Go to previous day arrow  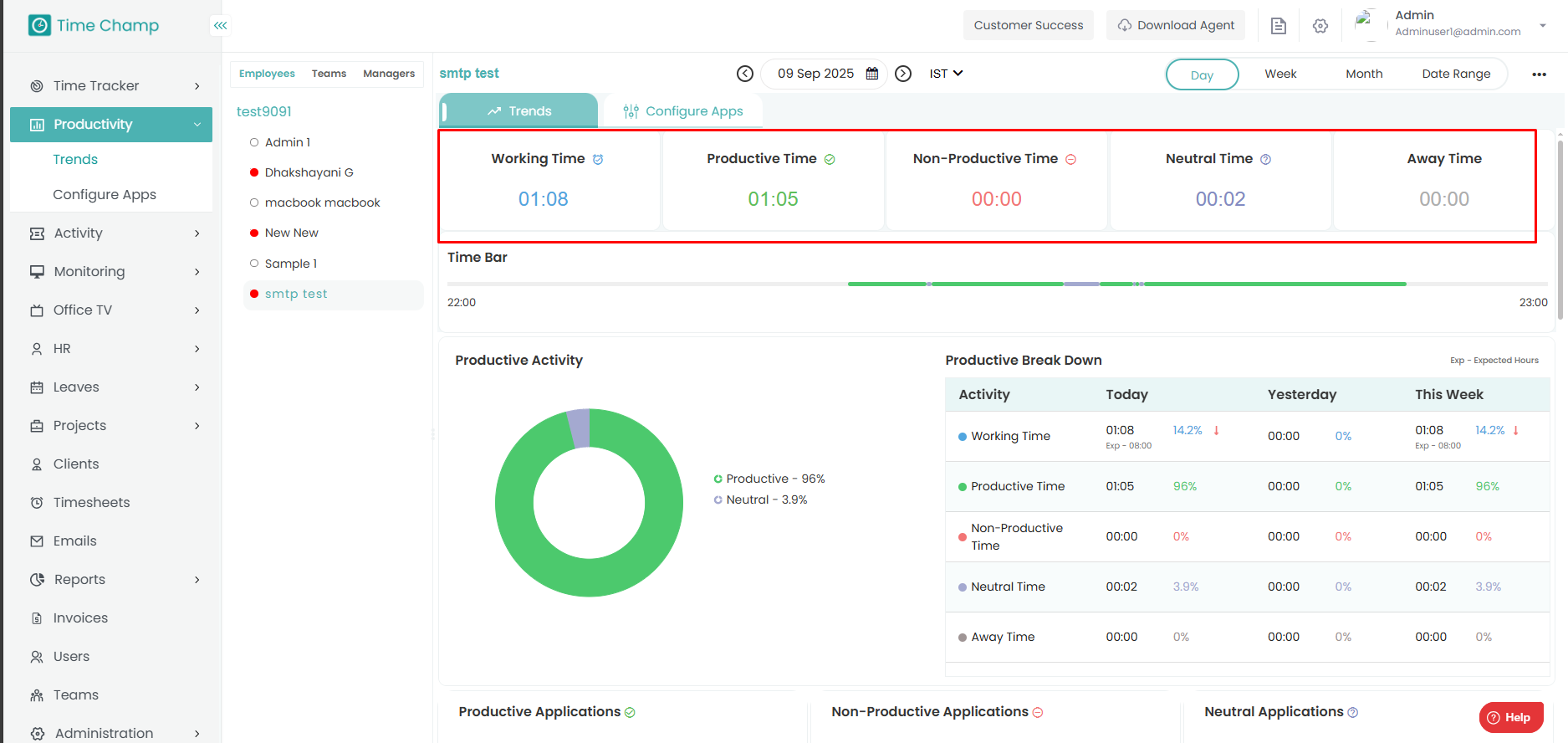click(x=744, y=74)
